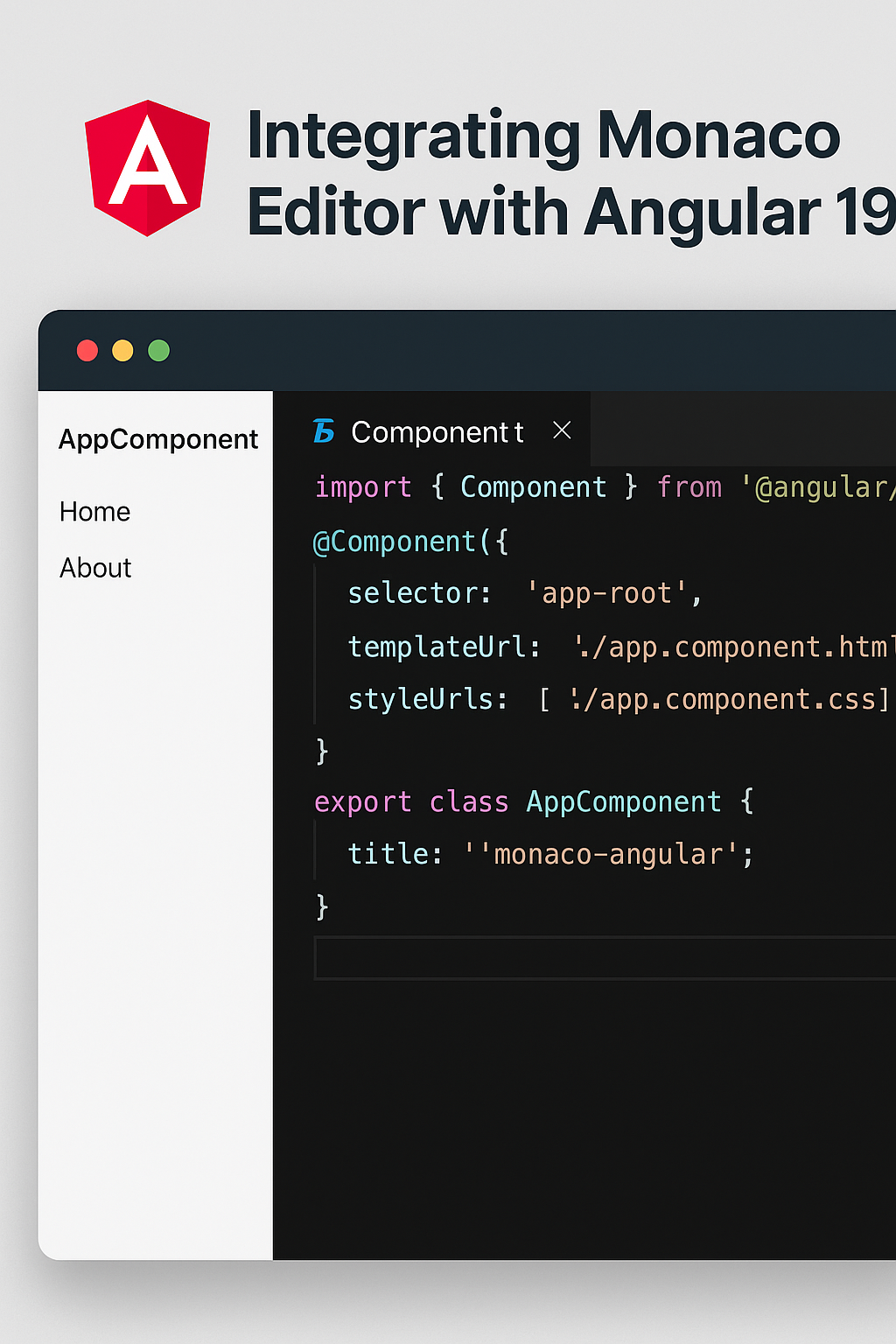Click the empty input bar below the code

point(604,957)
